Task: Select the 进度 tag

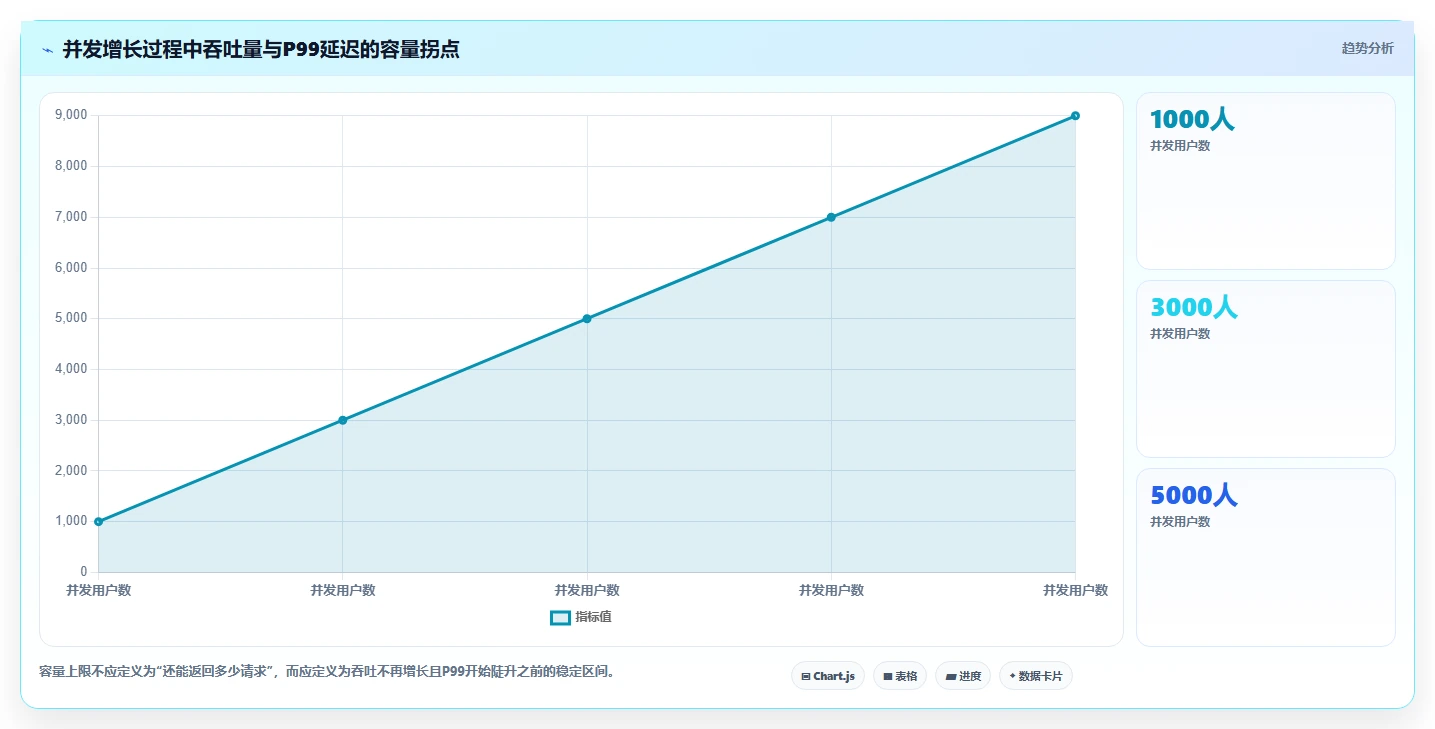Action: coord(963,676)
